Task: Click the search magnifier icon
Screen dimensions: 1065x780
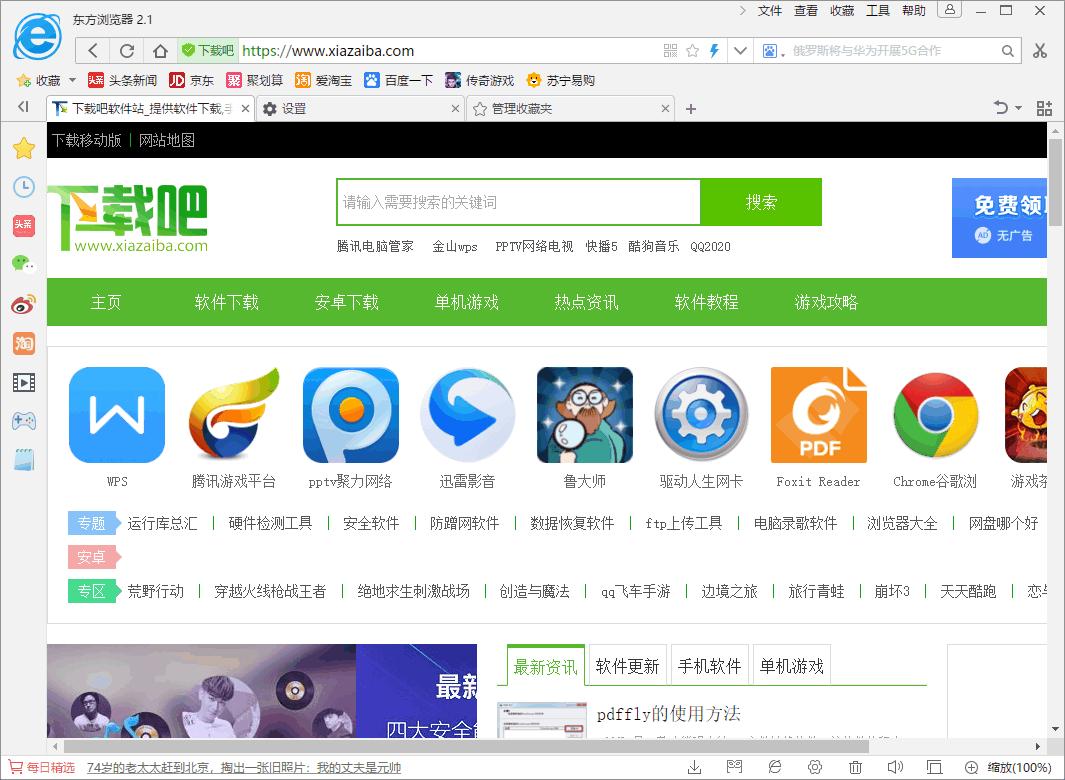Action: pyautogui.click(x=1008, y=51)
